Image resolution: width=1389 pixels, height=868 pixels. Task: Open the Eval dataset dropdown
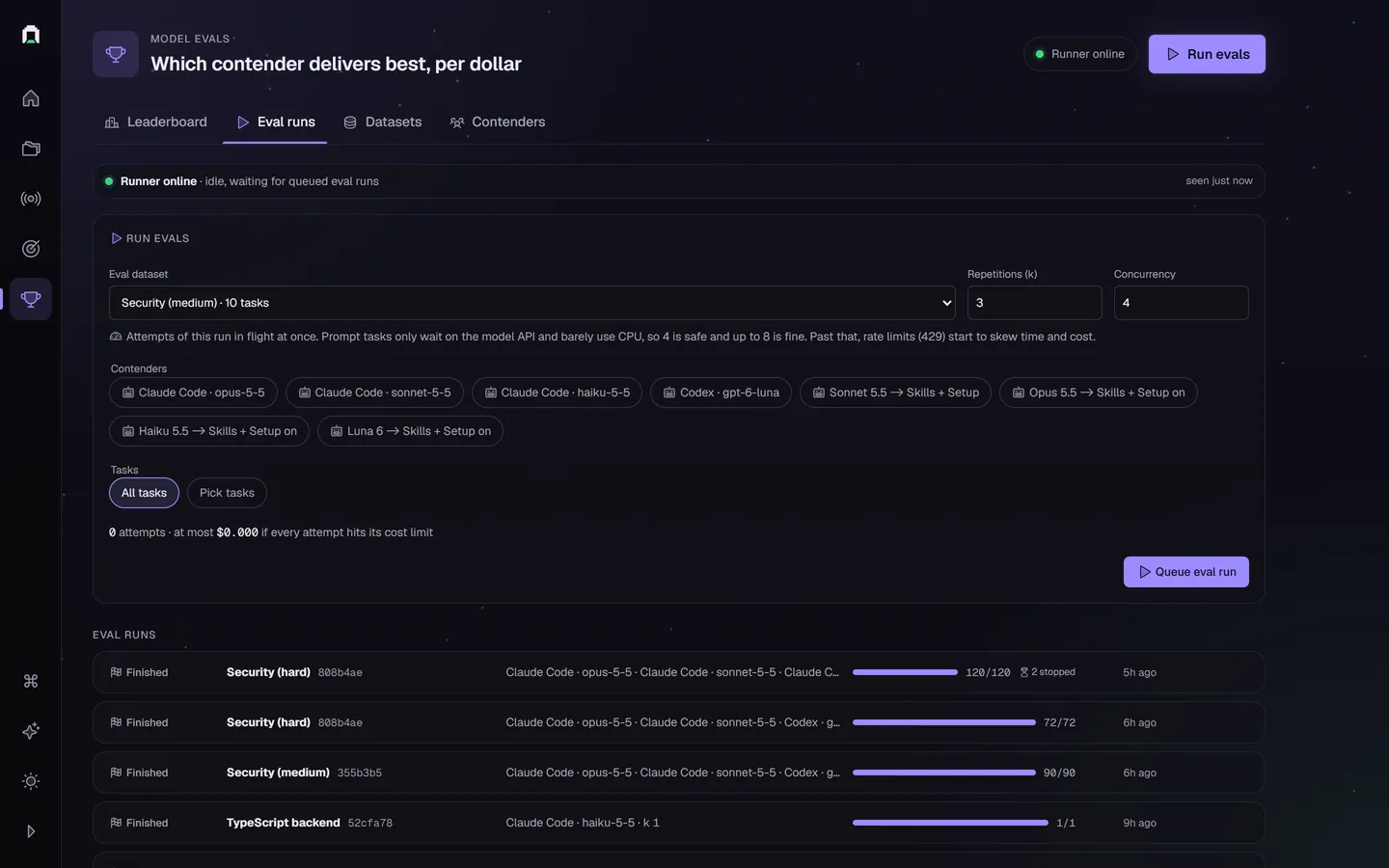click(532, 303)
